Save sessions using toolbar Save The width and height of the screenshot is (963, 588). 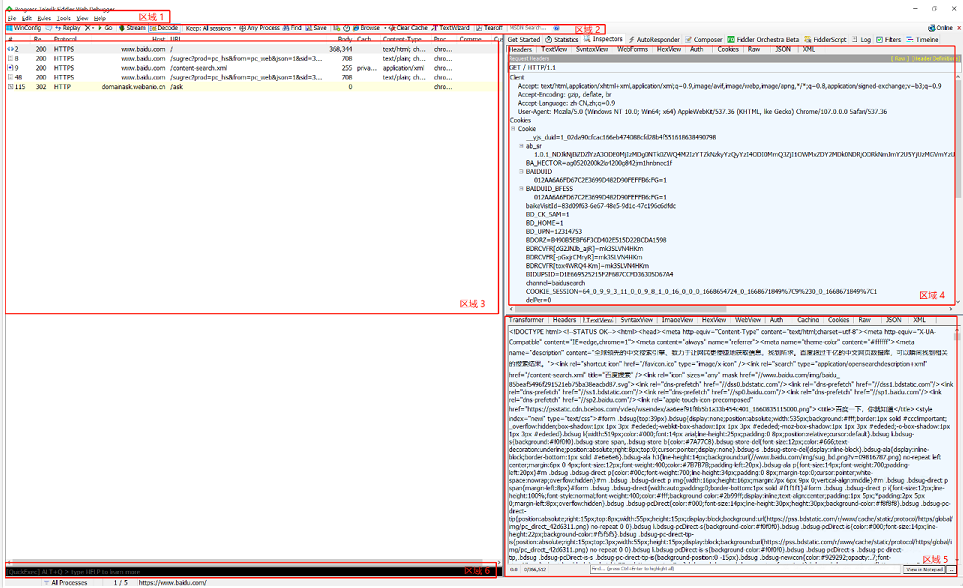pyautogui.click(x=316, y=28)
